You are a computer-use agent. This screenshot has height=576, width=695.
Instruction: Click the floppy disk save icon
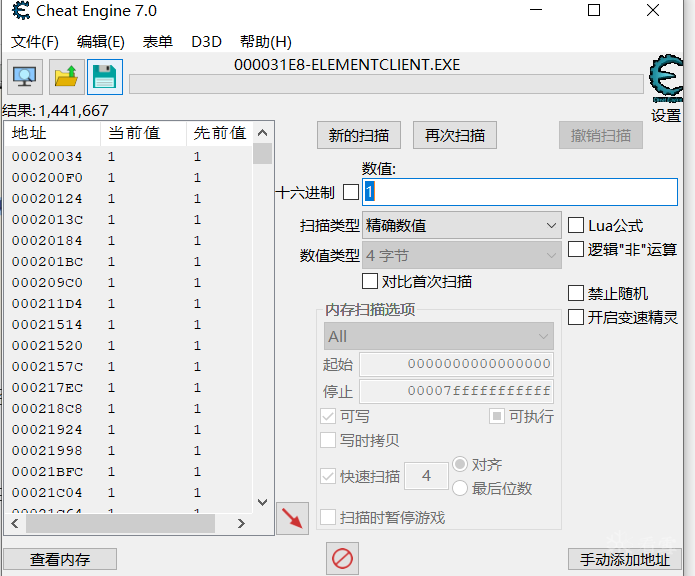[105, 77]
